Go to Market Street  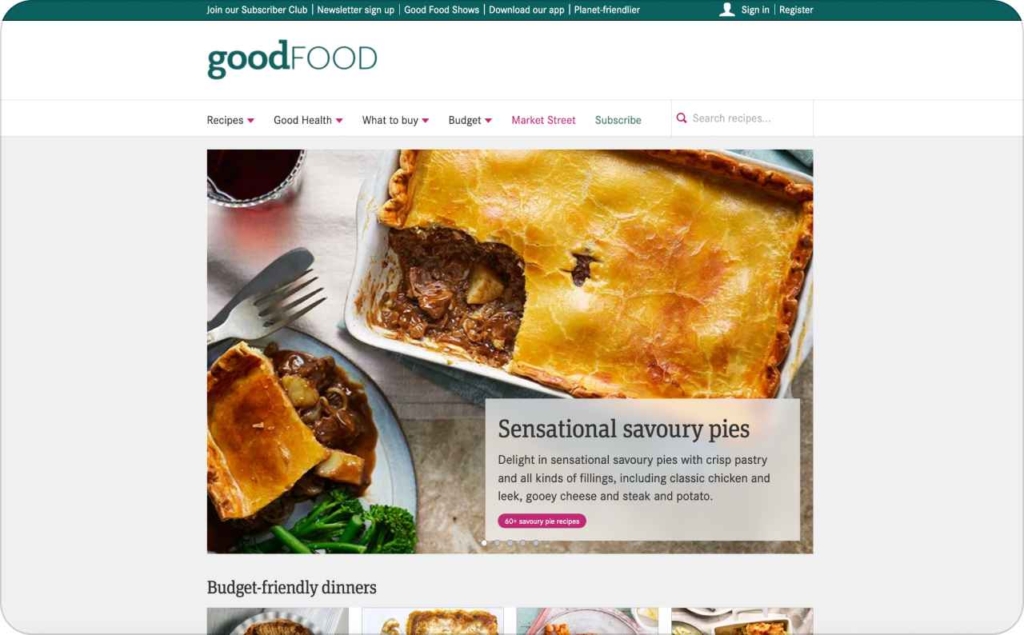click(543, 120)
